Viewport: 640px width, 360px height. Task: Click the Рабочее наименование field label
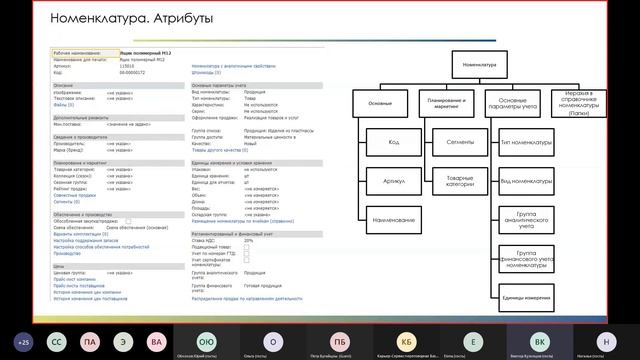tap(77, 53)
